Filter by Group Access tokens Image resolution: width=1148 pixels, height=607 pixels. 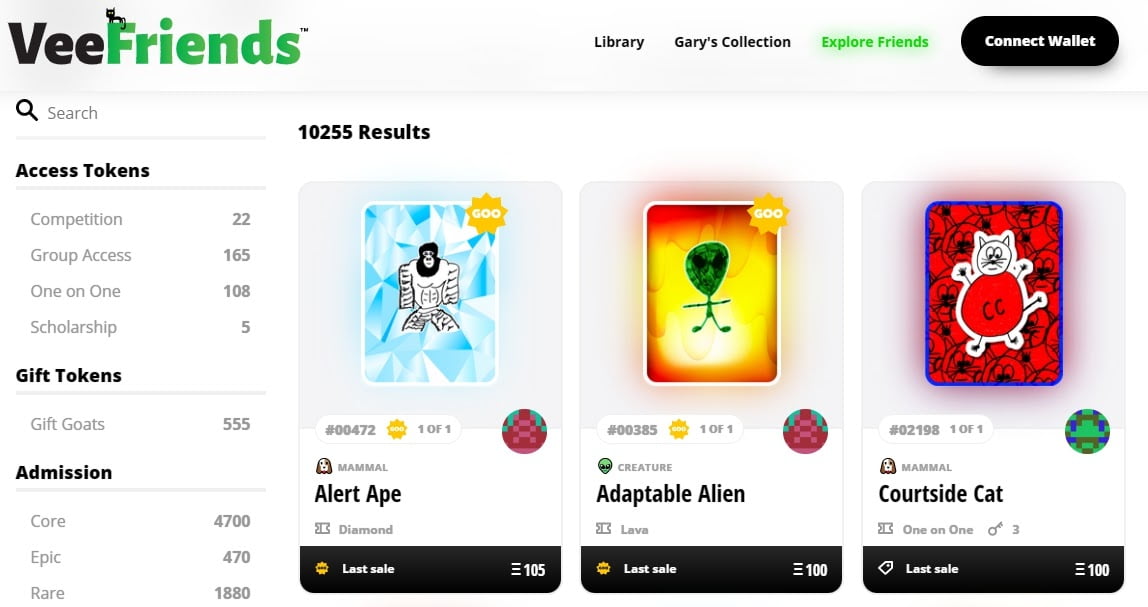click(x=141, y=255)
